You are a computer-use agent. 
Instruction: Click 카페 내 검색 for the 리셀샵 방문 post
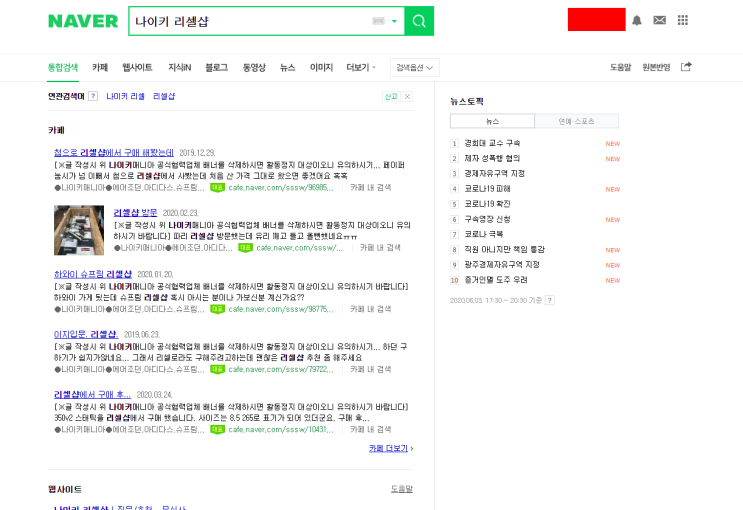380,248
